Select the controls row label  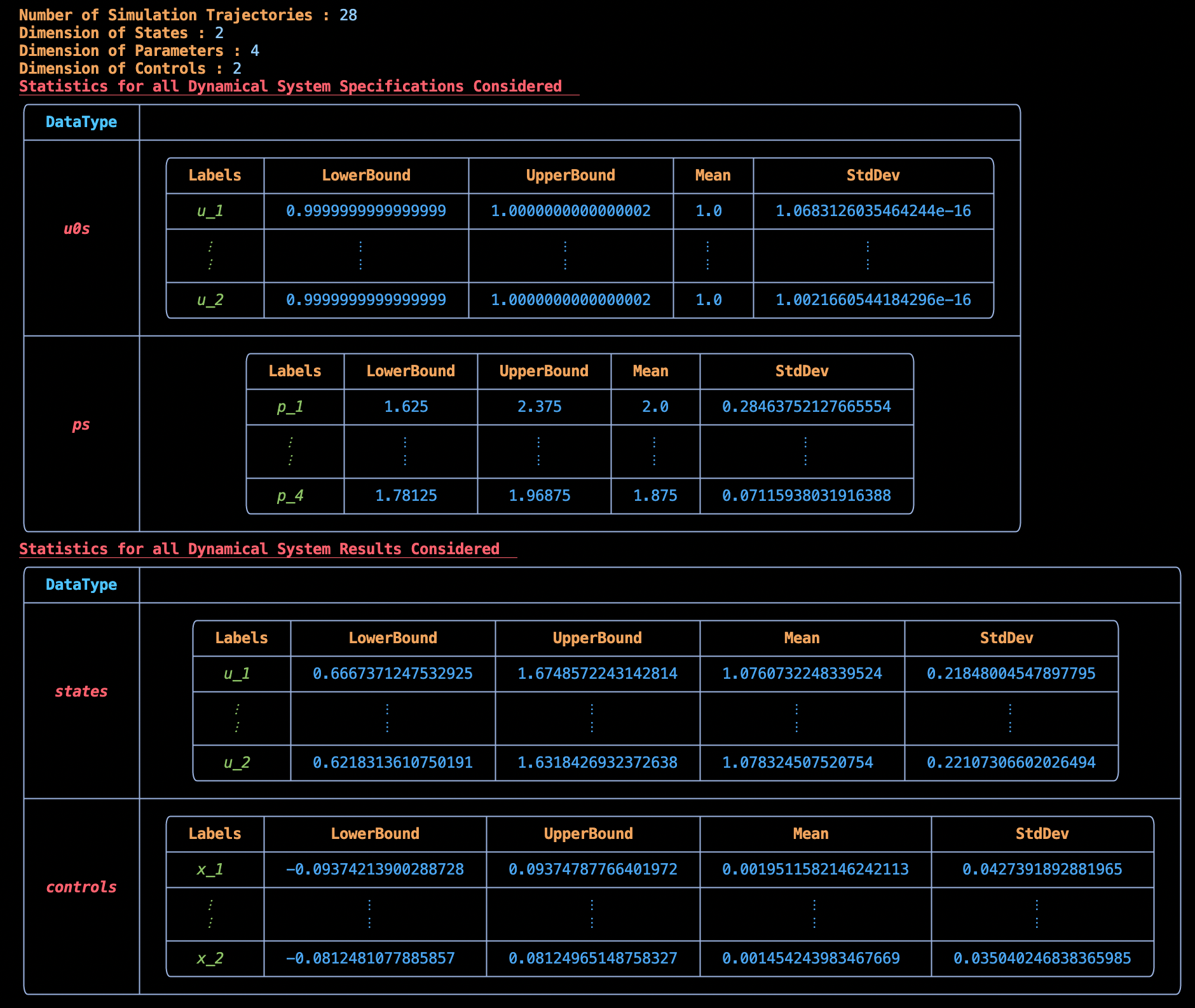tap(81, 887)
